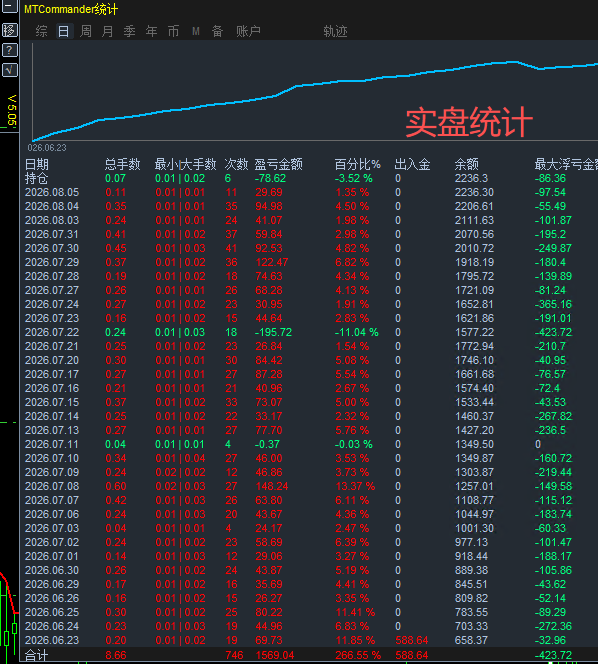Viewport: 598px width, 664px height.
Task: Open the 备 notes tab
Action: click(217, 31)
